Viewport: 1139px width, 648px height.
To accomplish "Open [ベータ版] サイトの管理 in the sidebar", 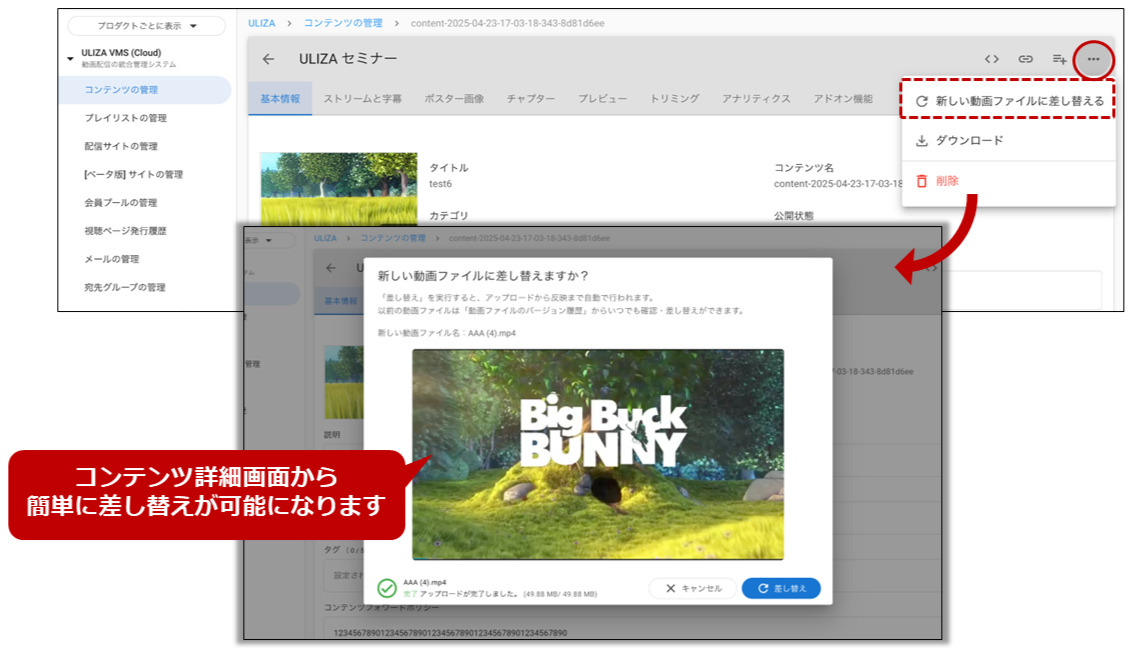I will pyautogui.click(x=134, y=174).
